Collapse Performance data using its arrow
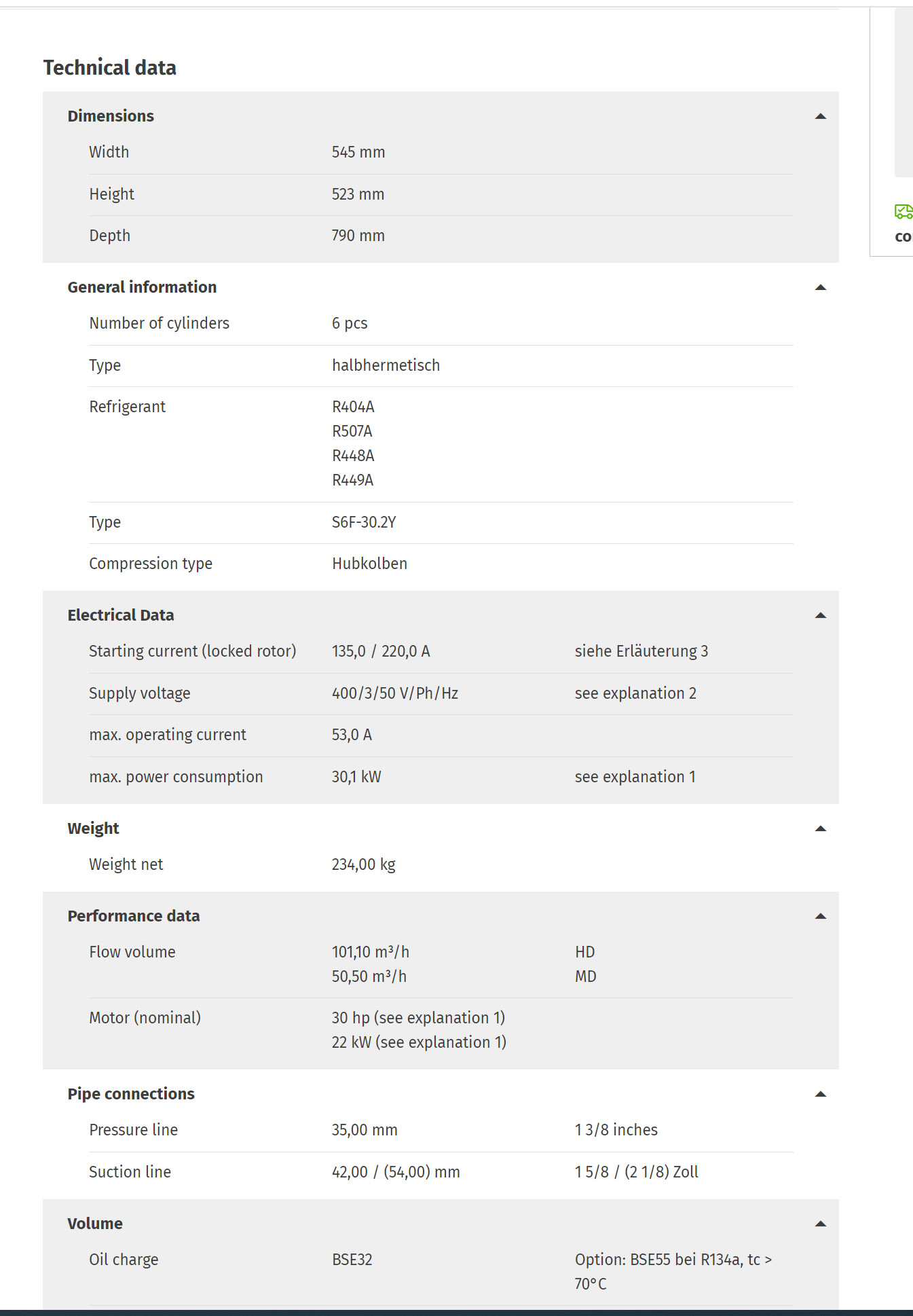 click(820, 916)
